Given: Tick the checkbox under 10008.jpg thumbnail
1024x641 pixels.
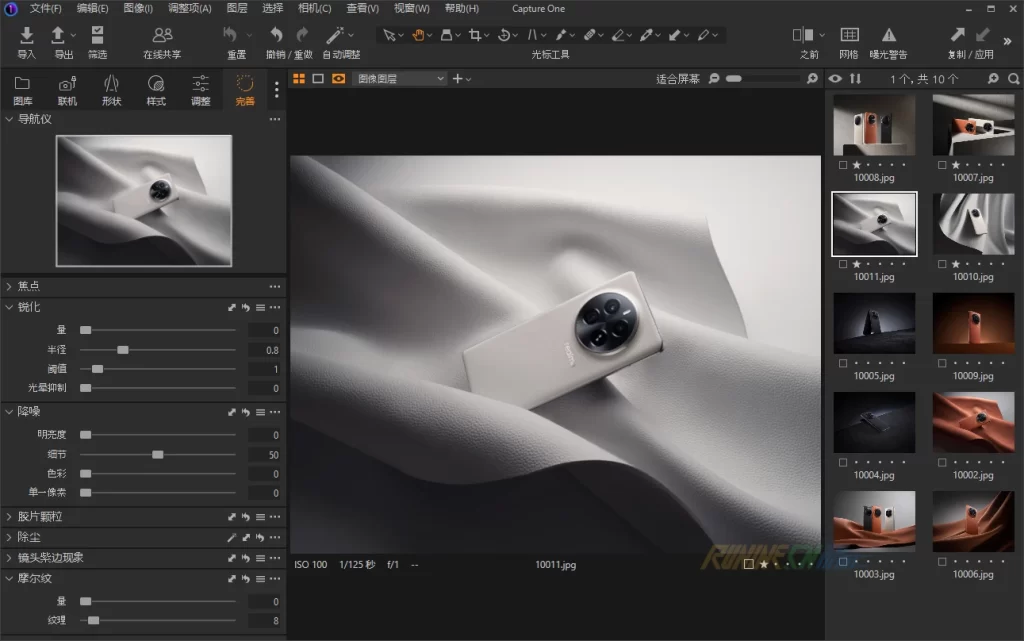Looking at the screenshot, I should tap(843, 165).
